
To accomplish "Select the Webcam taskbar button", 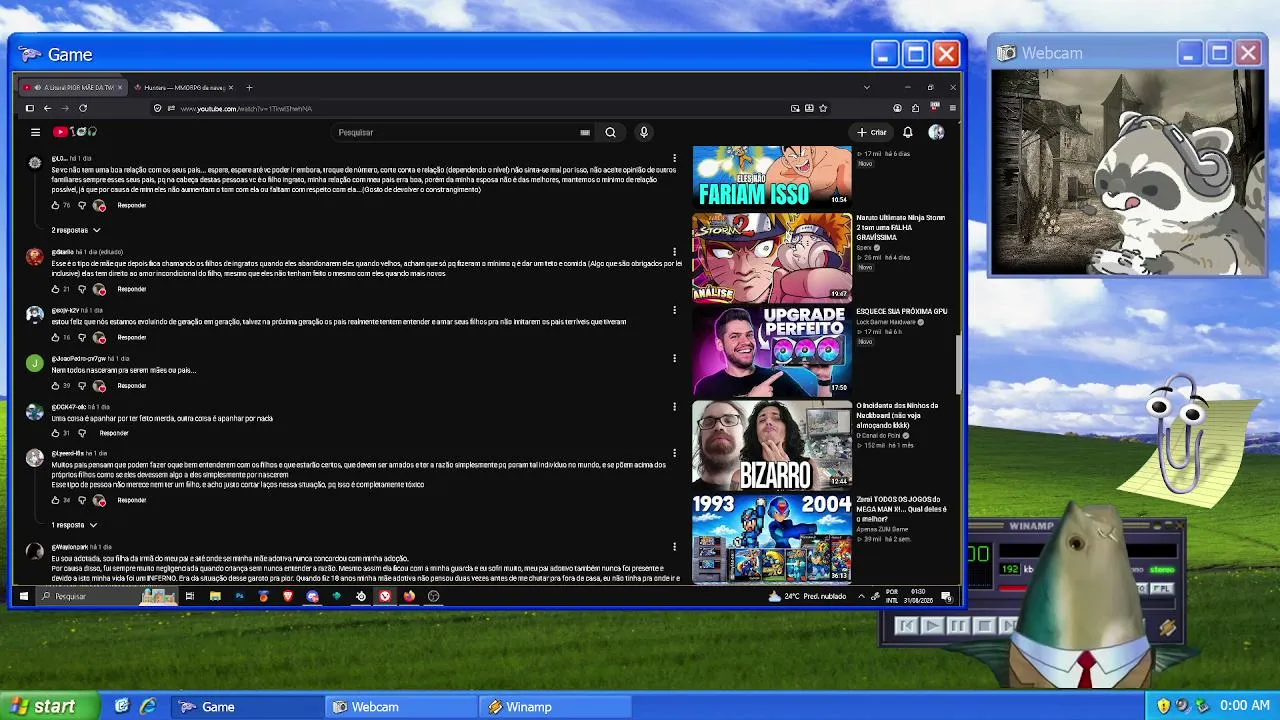I will [x=402, y=706].
